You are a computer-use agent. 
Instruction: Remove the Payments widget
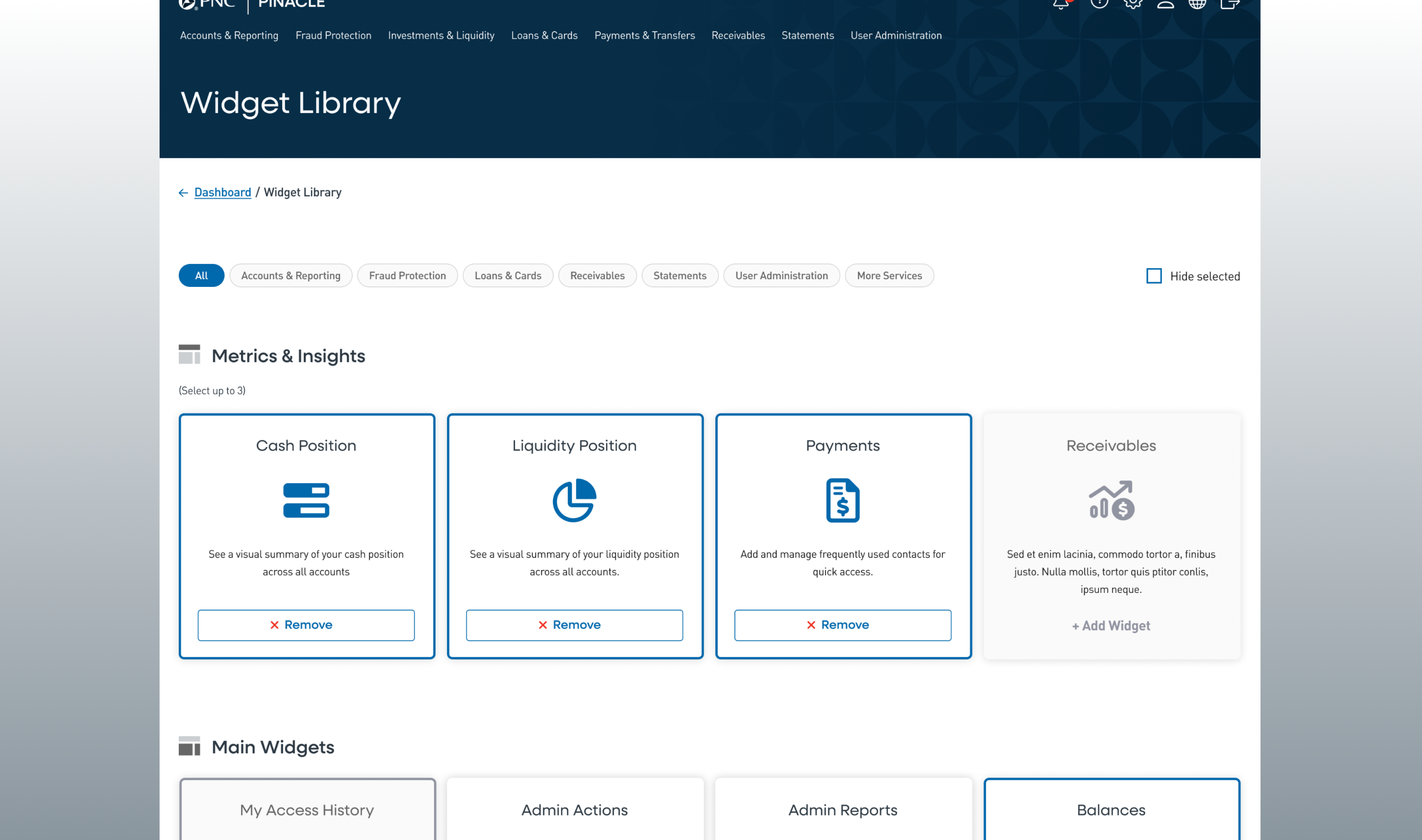point(842,625)
